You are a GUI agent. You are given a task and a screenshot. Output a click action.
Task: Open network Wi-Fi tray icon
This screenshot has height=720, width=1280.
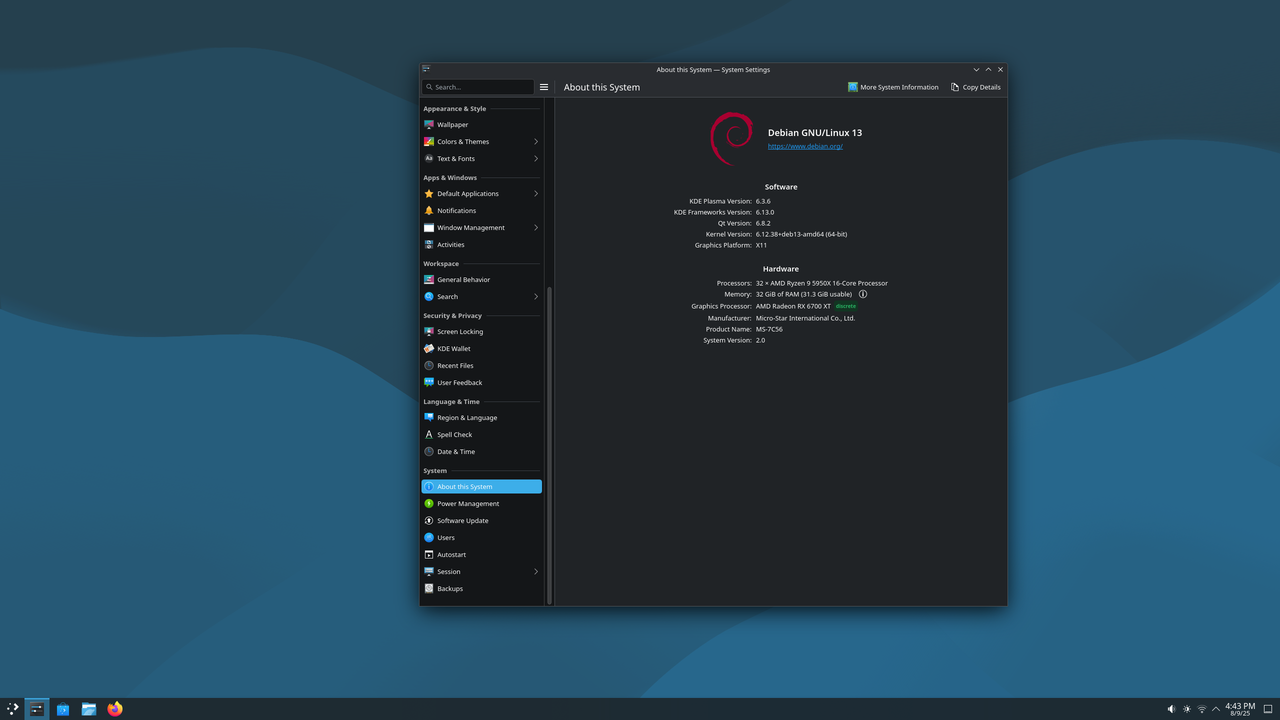pyautogui.click(x=1202, y=709)
